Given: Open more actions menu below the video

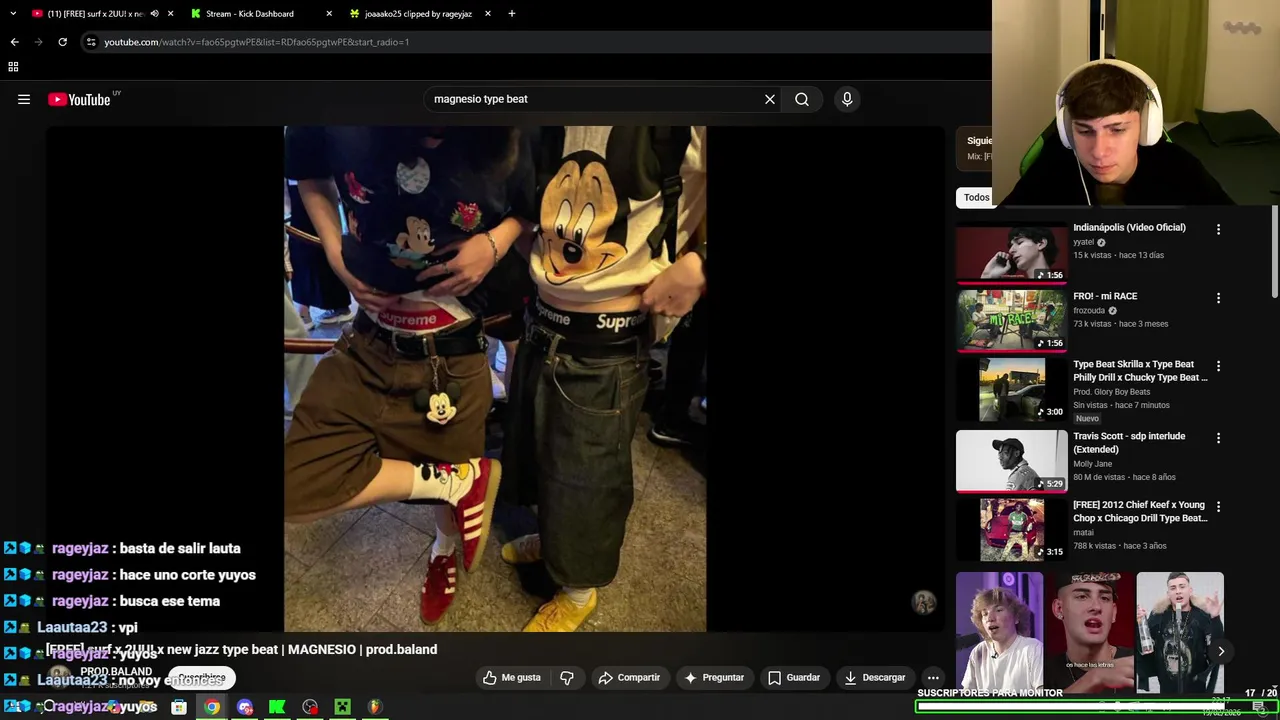Looking at the screenshot, I should tap(933, 678).
